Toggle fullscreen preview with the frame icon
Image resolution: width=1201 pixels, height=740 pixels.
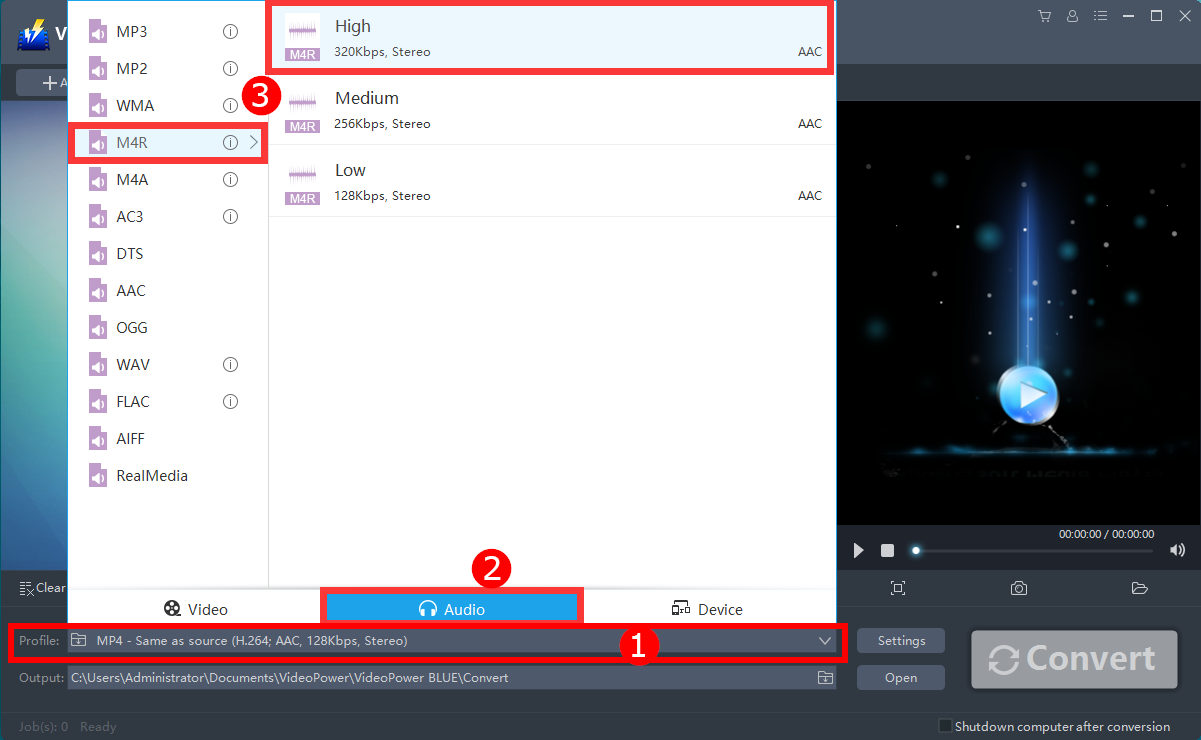(897, 588)
